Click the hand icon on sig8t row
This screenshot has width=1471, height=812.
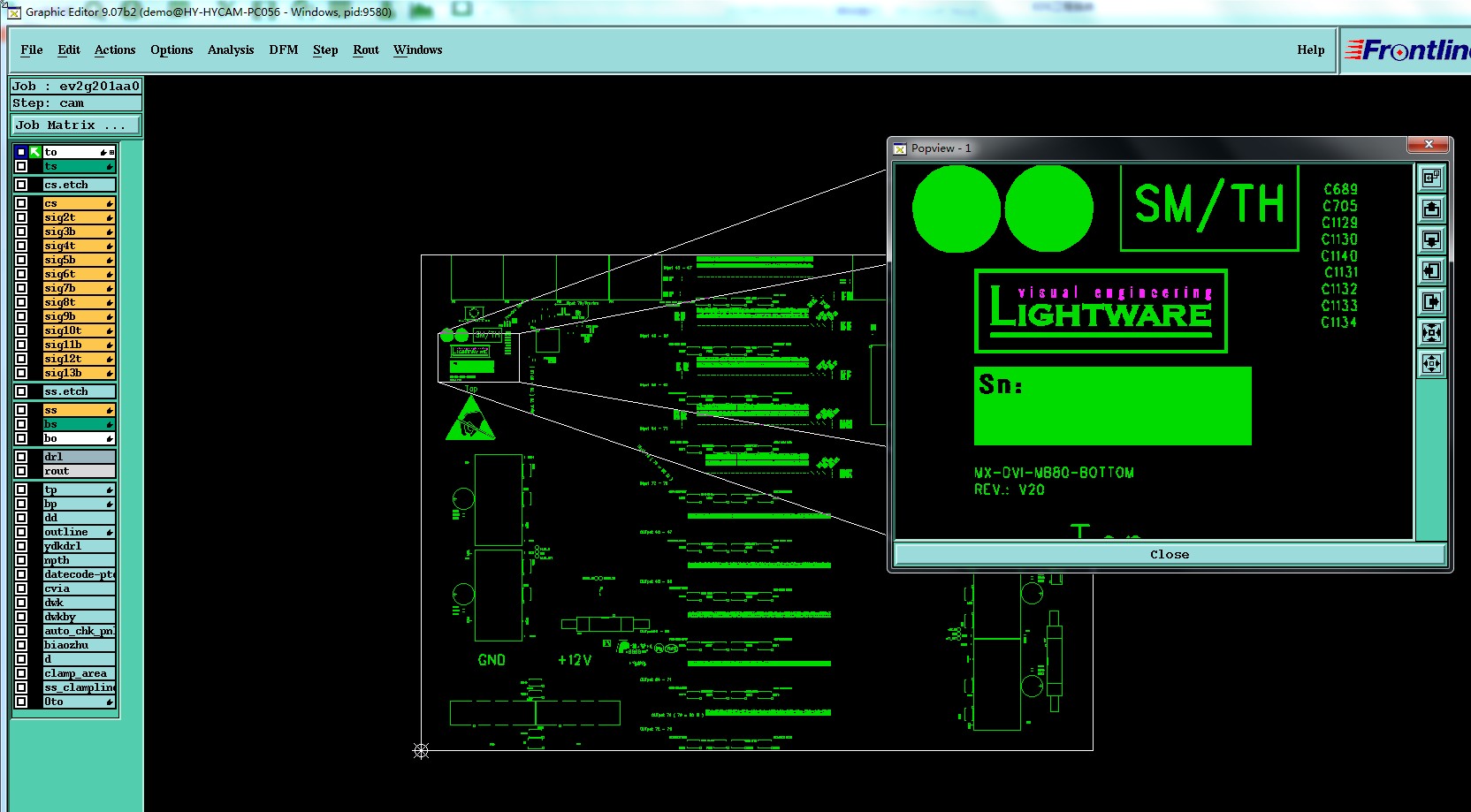110,303
